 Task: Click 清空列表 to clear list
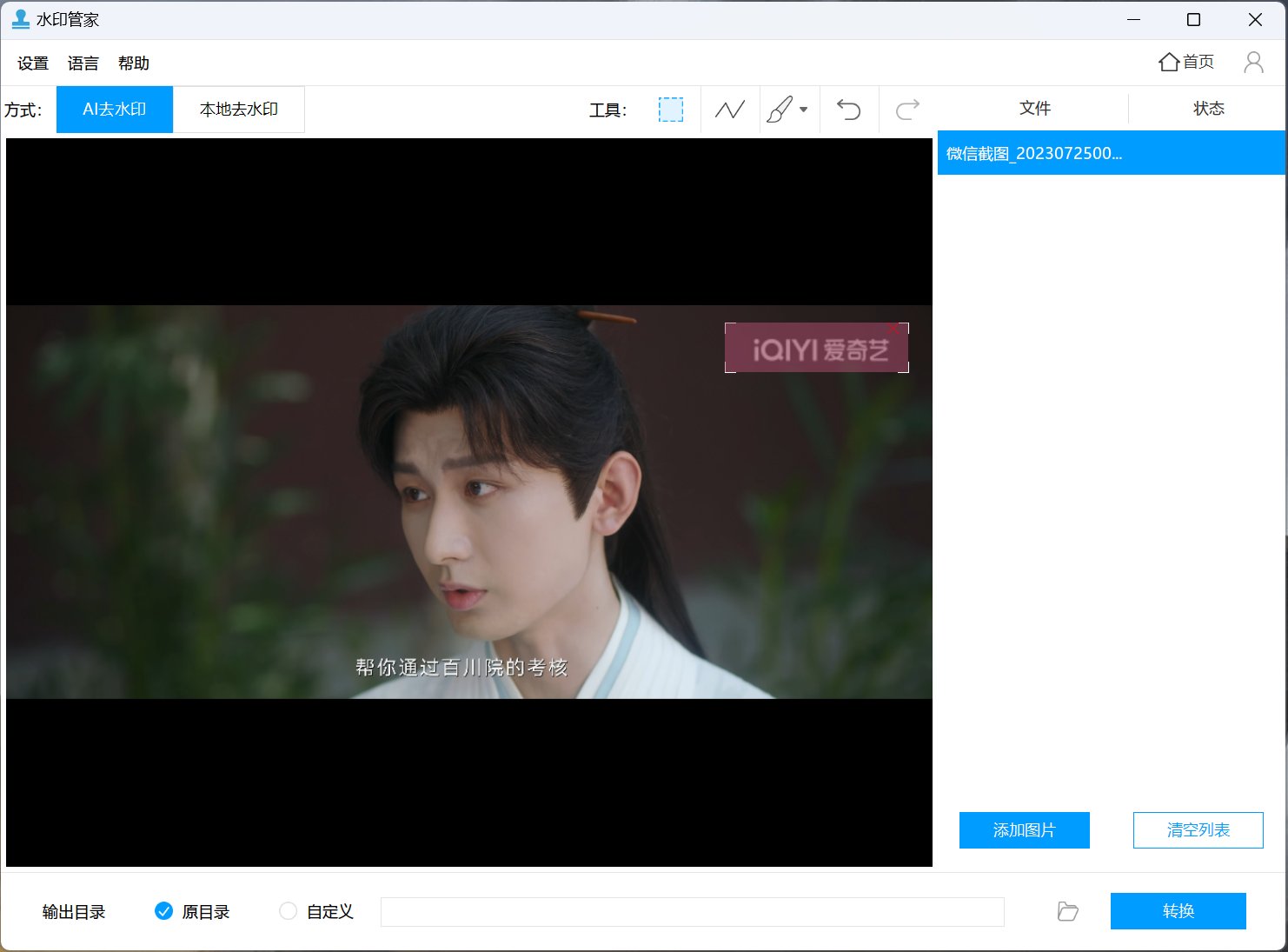coord(1198,830)
